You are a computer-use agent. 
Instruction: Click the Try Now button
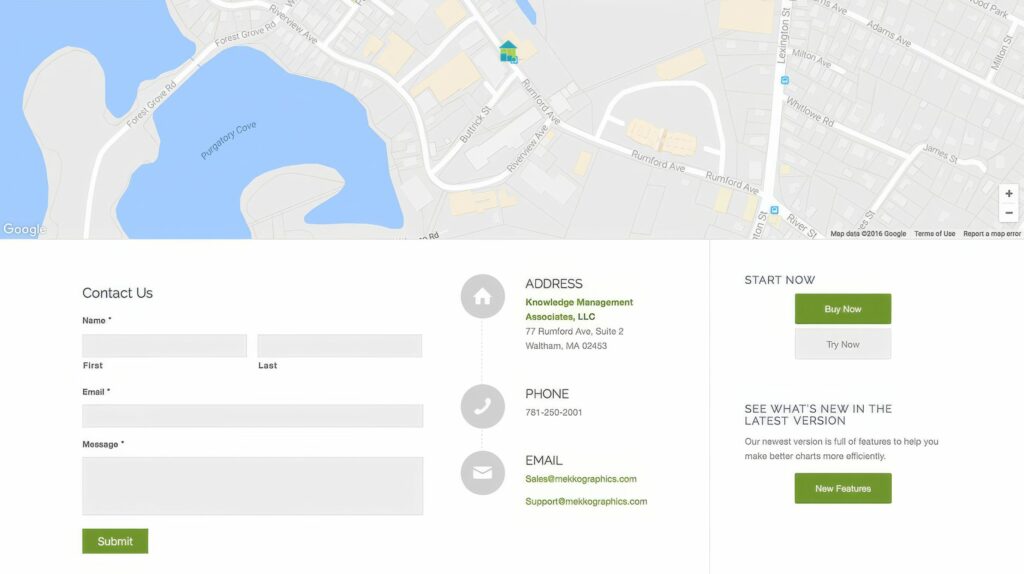(843, 344)
